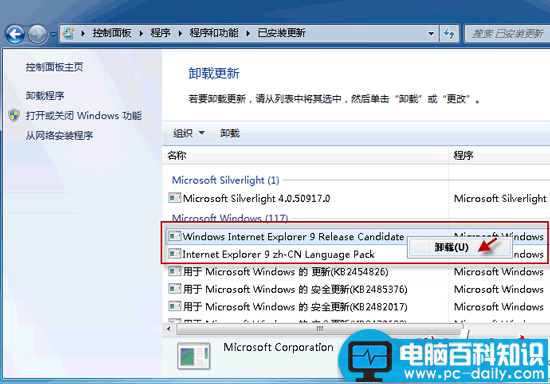
Task: Select 已安装更新 breadcrumb in address bar
Action: tap(282, 33)
